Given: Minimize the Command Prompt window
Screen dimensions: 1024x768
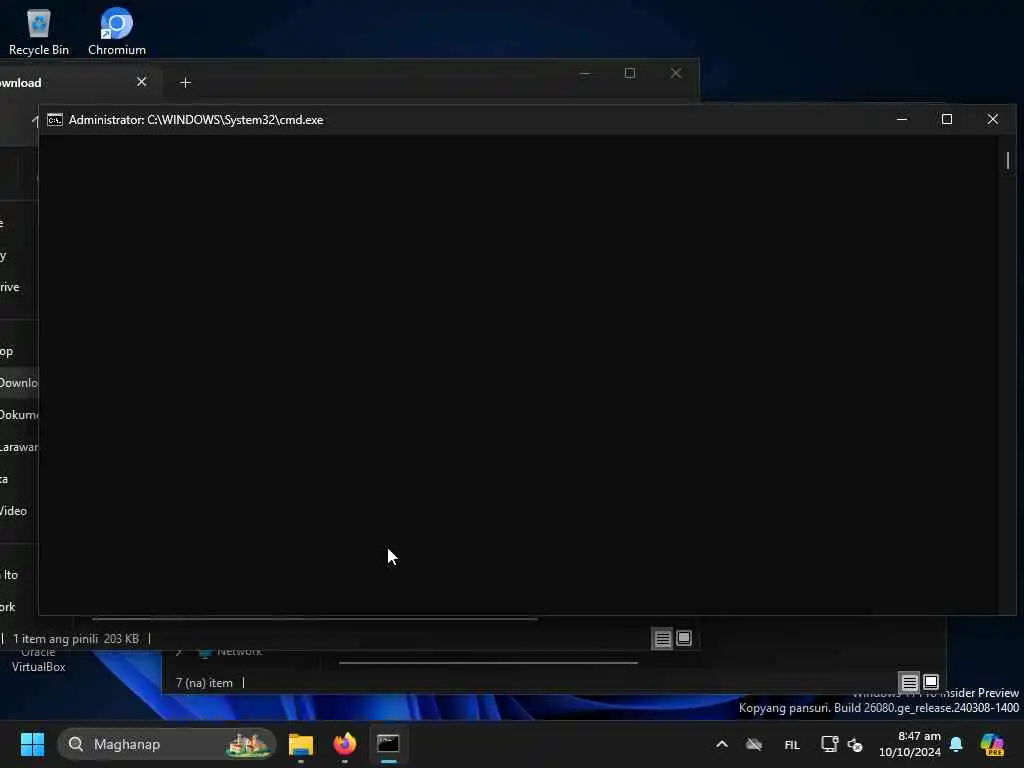Looking at the screenshot, I should 902,120.
